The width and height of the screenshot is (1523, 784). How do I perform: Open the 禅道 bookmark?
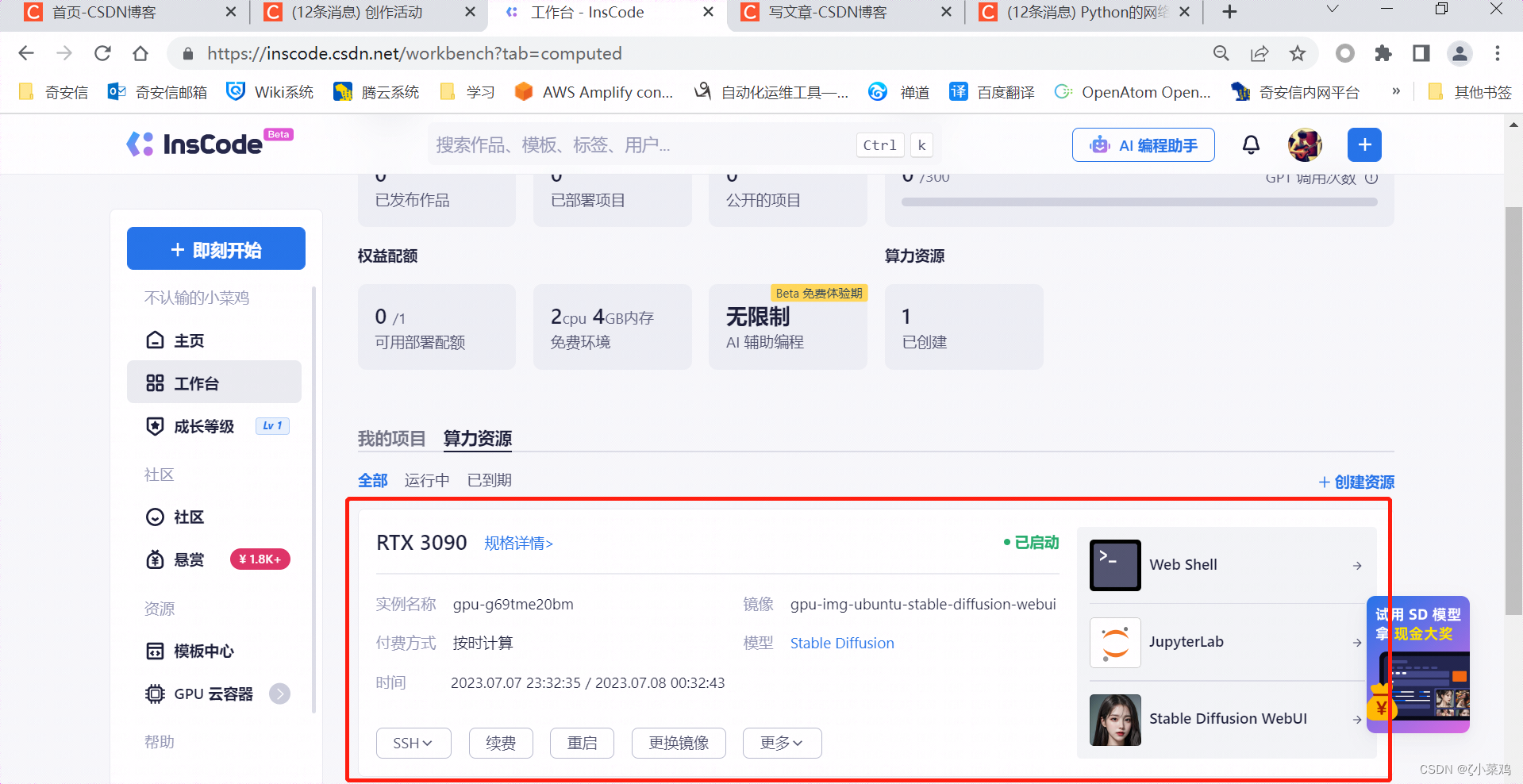899,92
